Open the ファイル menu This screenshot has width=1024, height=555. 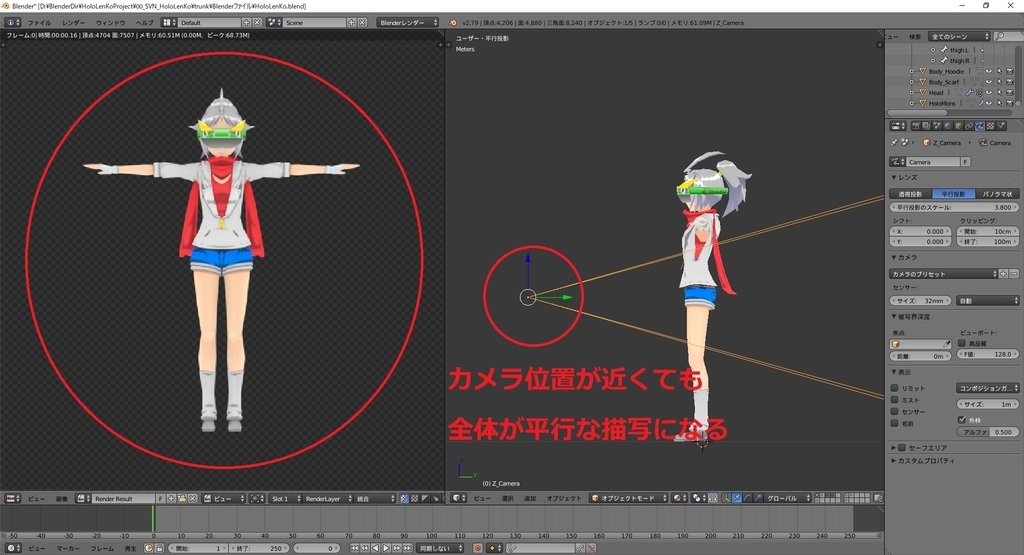click(39, 23)
